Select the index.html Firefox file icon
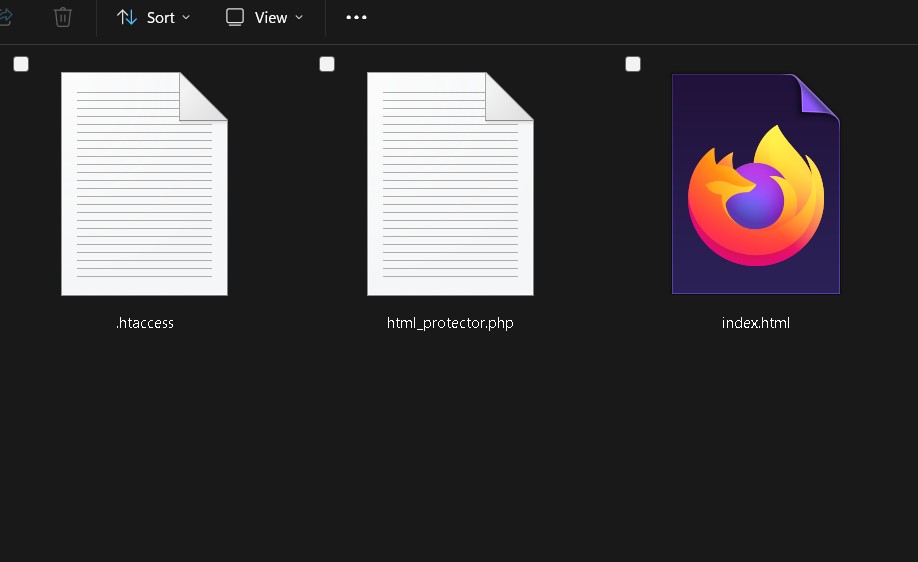918x562 pixels. (x=756, y=184)
